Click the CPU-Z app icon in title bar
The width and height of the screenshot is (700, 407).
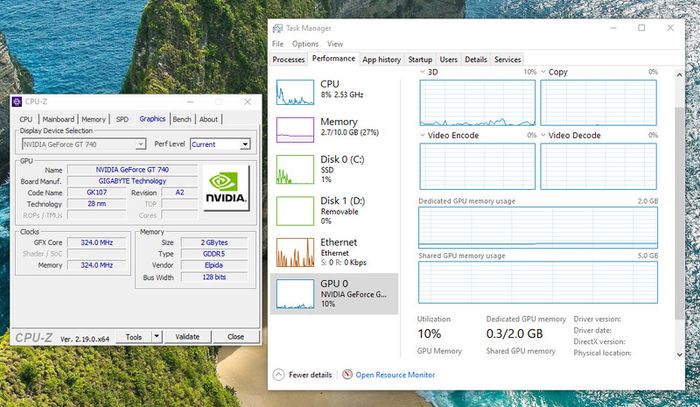click(x=17, y=102)
